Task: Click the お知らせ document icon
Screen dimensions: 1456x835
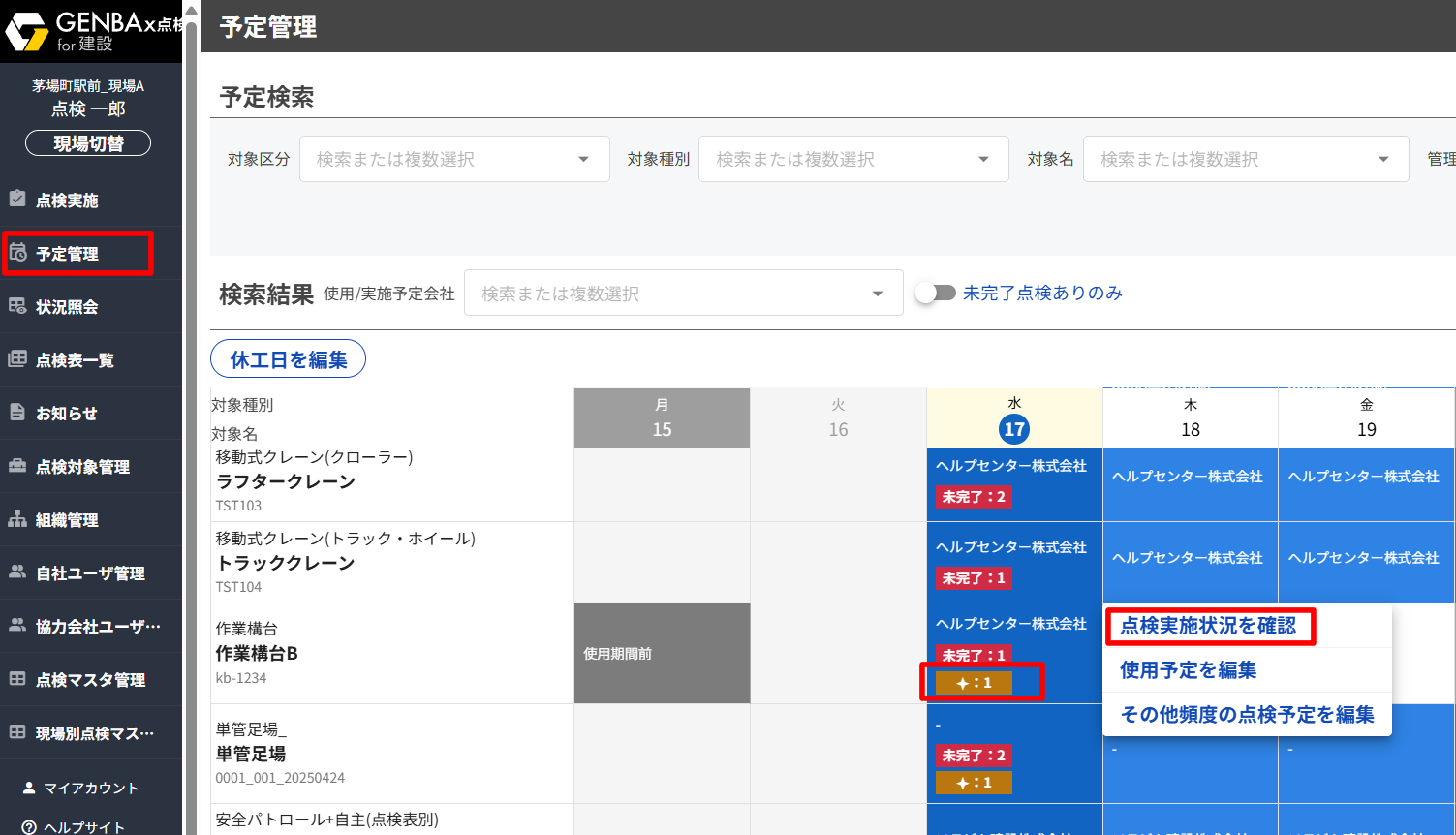Action: coord(17,413)
